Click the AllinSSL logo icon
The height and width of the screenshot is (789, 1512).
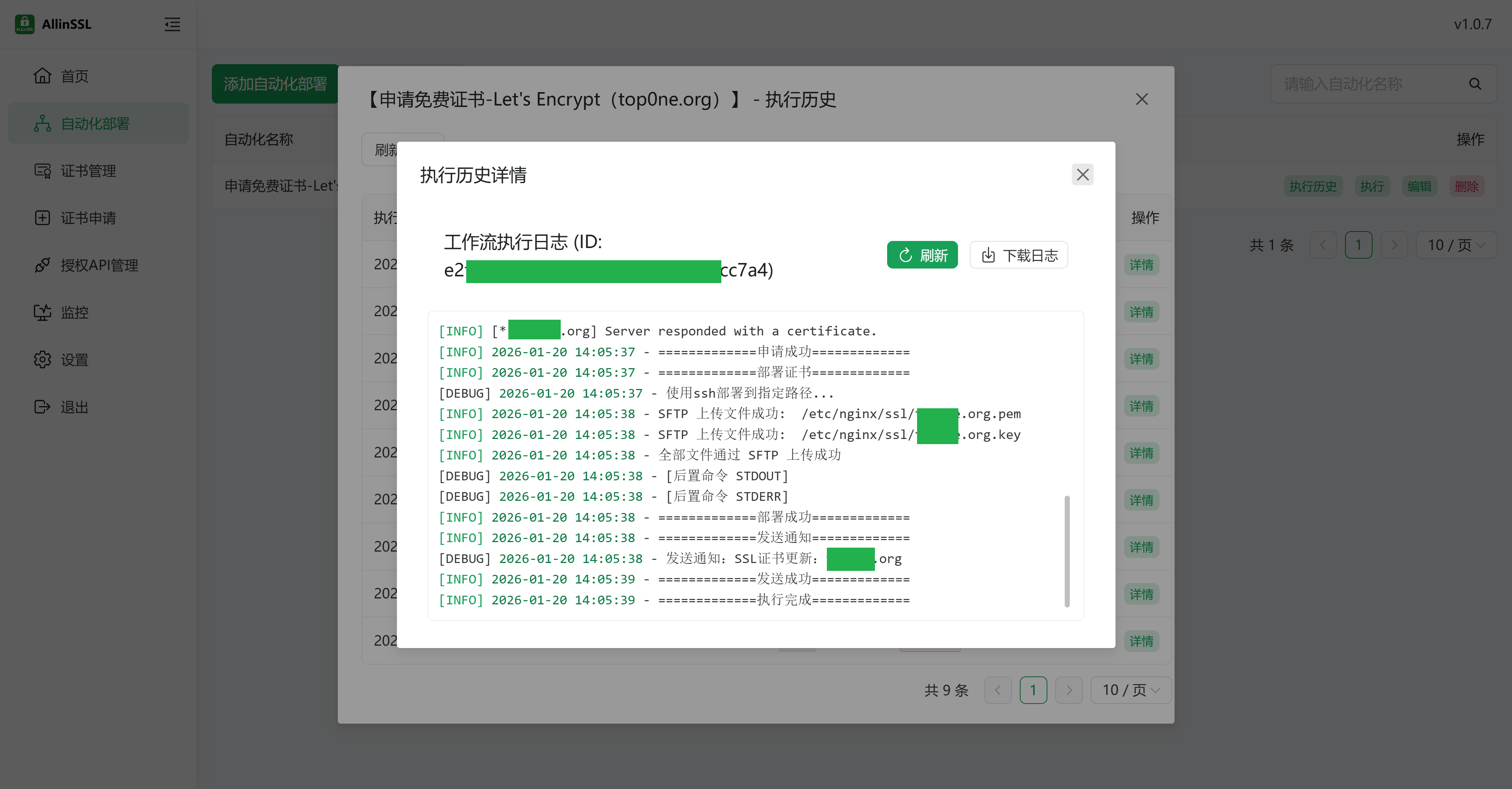click(x=25, y=24)
